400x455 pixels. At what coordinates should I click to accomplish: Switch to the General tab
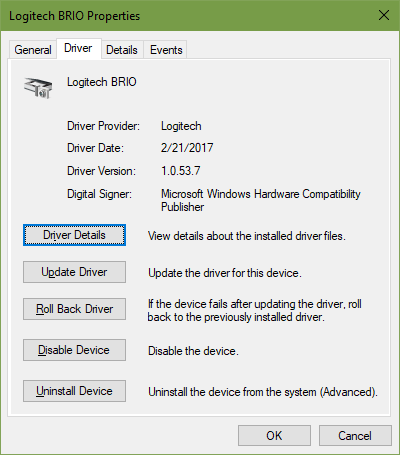point(33,50)
